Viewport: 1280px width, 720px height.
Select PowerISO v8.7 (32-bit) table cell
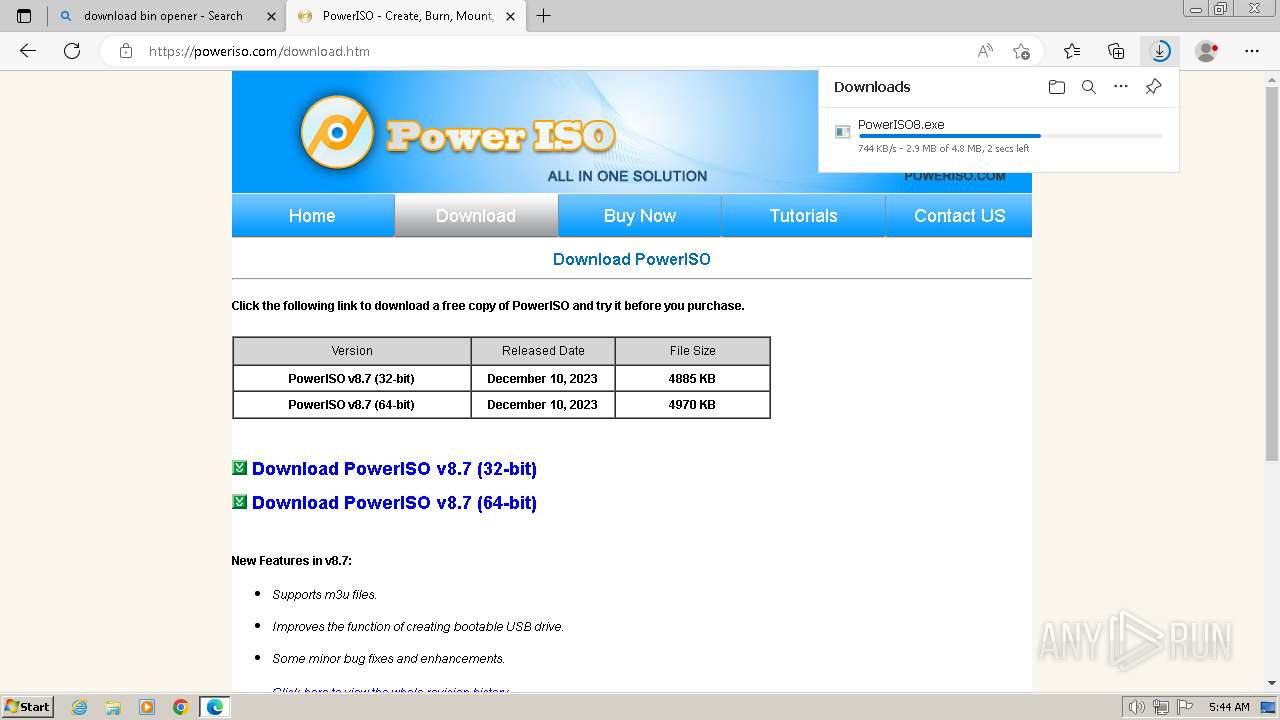coord(351,379)
